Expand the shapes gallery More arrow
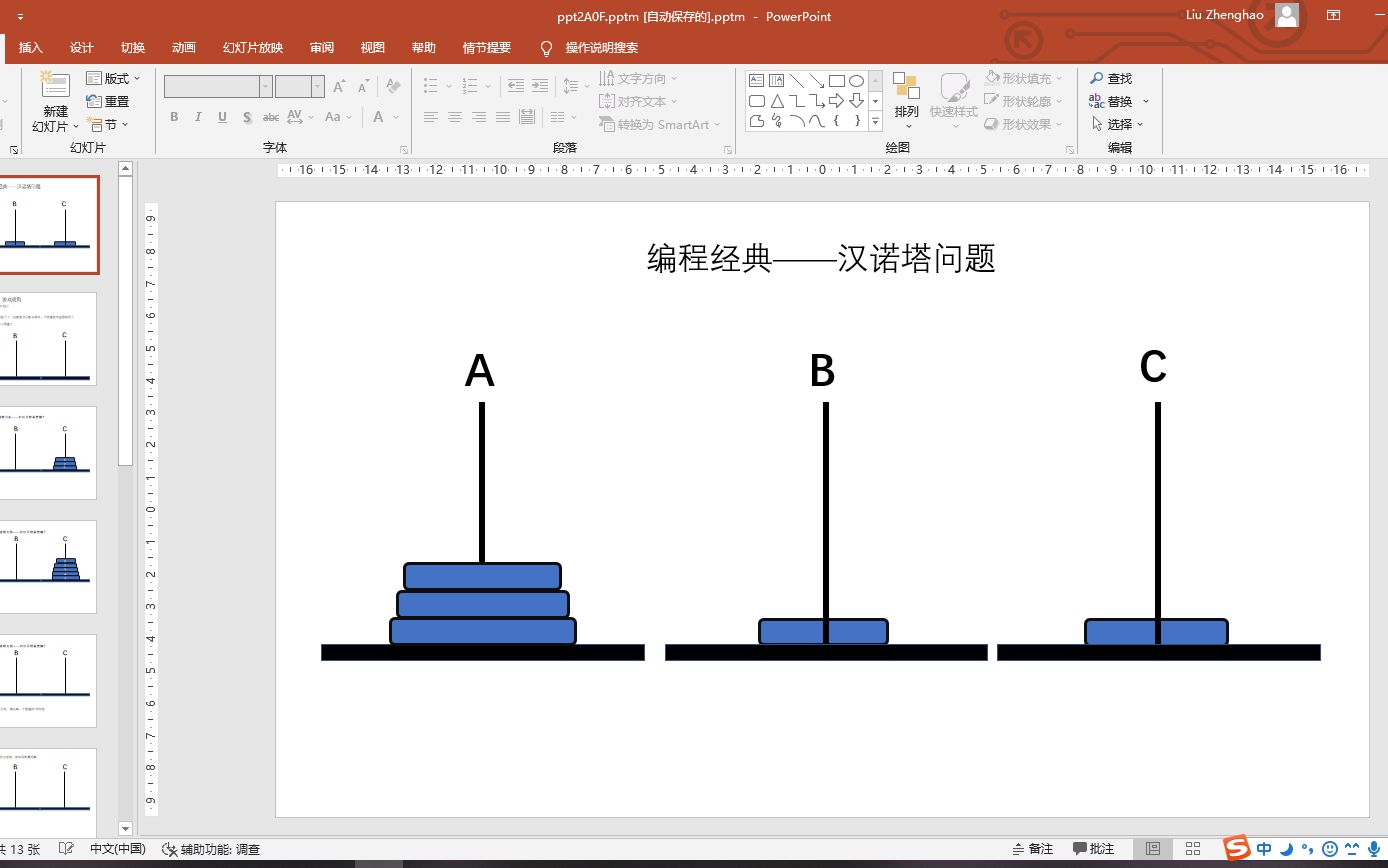Viewport: 1388px width, 868px height. 875,121
